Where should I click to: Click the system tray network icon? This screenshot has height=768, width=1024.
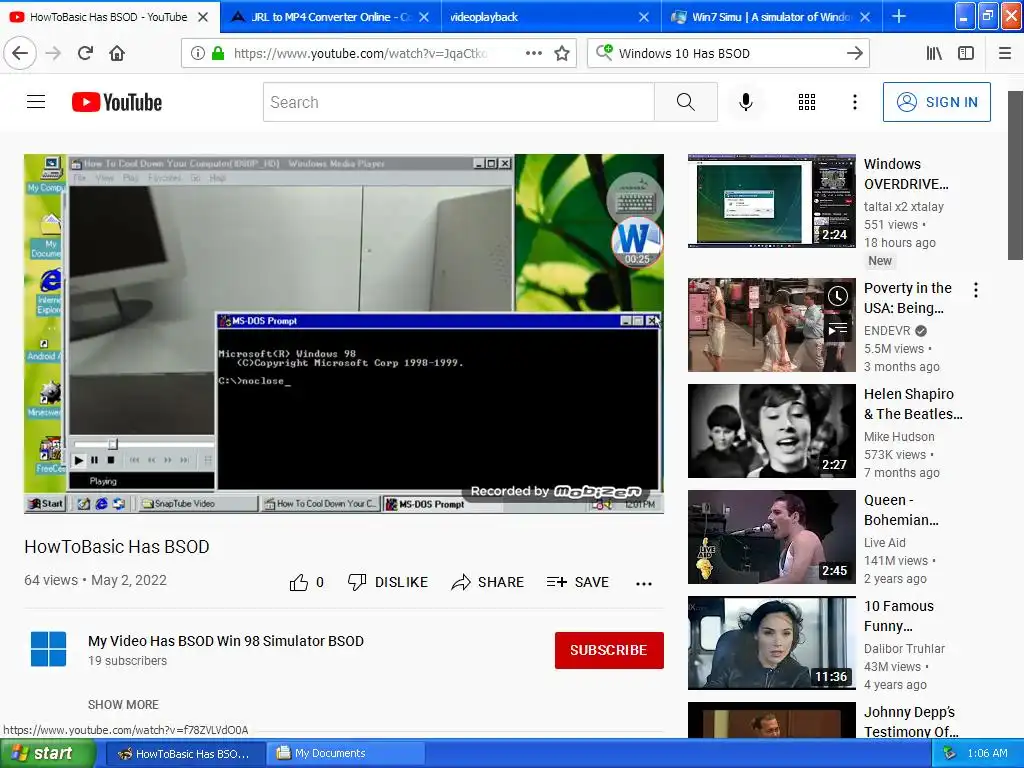tap(950, 753)
